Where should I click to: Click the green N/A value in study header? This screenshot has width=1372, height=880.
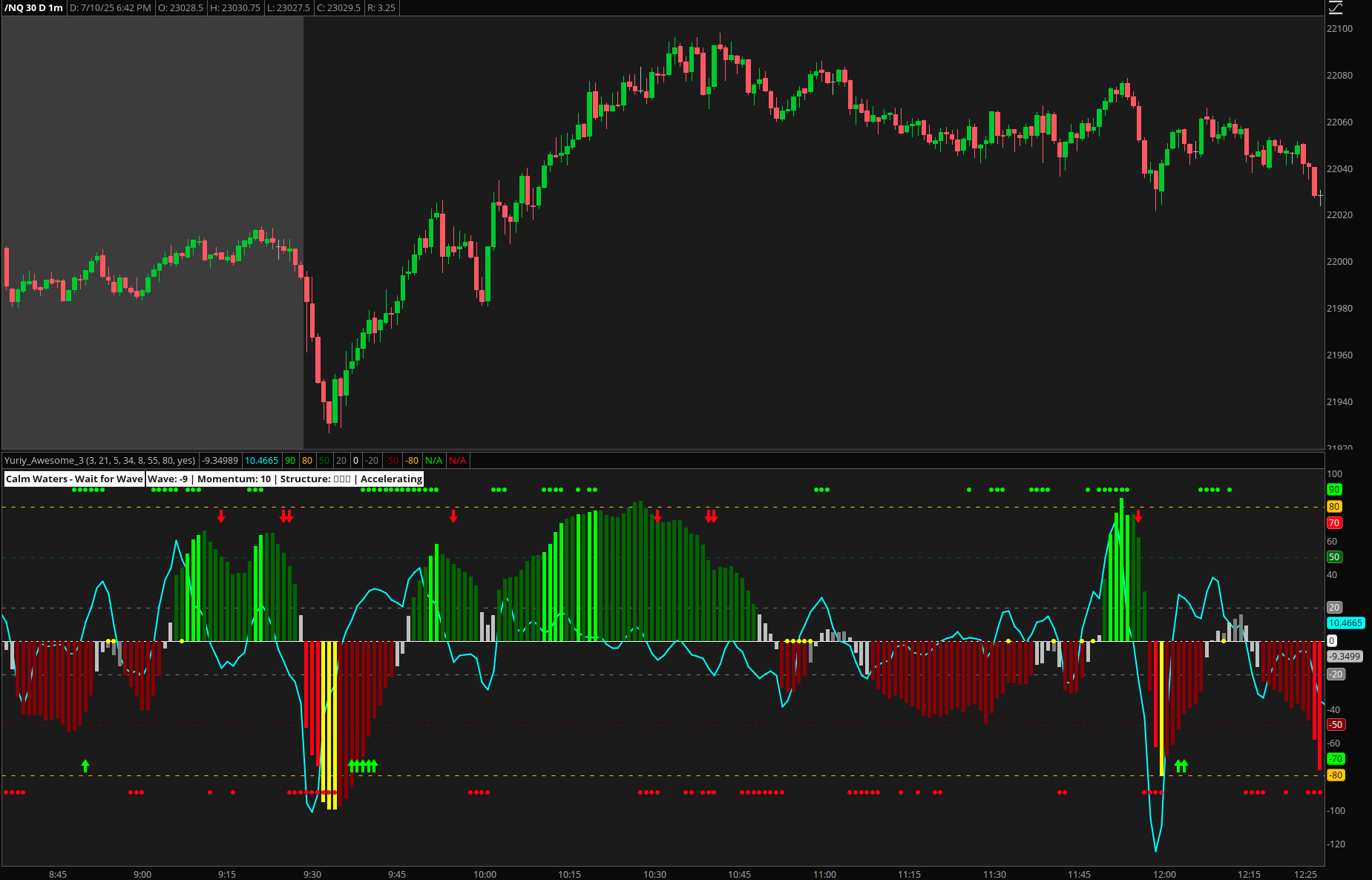coord(433,461)
